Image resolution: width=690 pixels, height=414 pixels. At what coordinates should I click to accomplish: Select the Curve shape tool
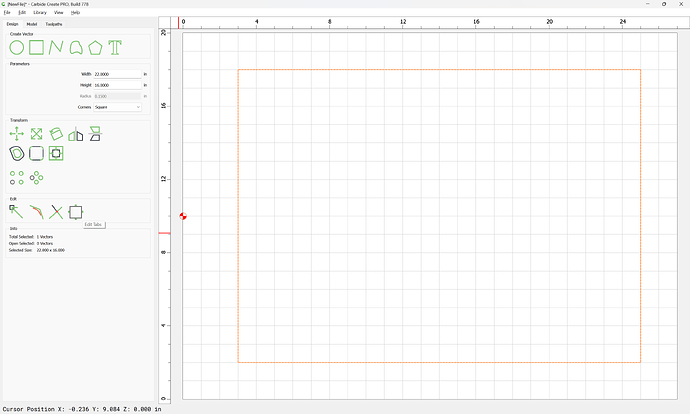(76, 48)
